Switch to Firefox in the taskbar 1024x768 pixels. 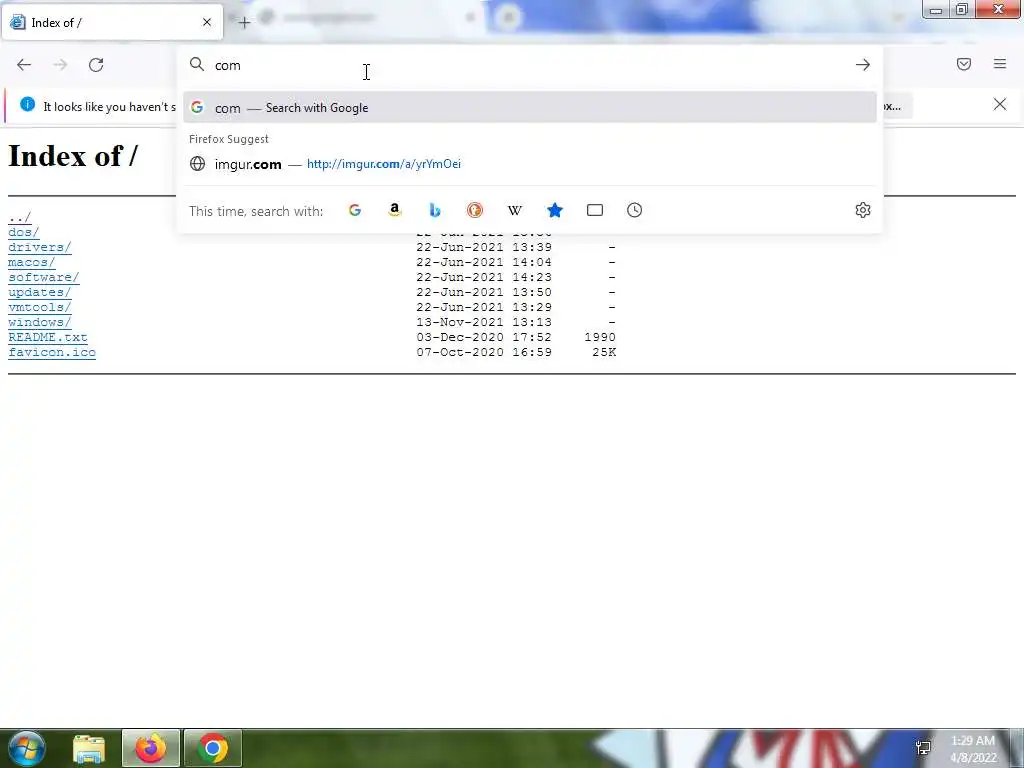tap(150, 748)
